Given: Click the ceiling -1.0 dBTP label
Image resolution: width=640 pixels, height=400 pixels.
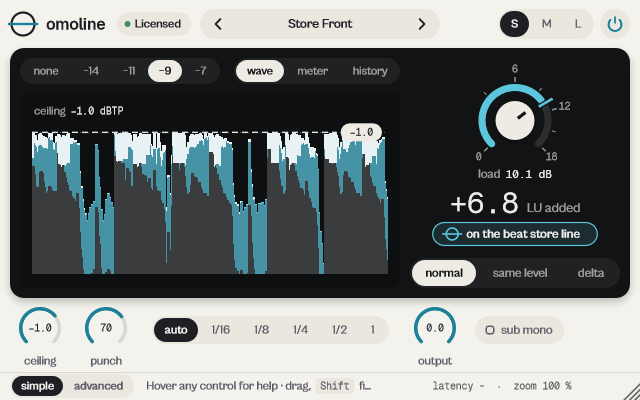Looking at the screenshot, I should pyautogui.click(x=79, y=111).
